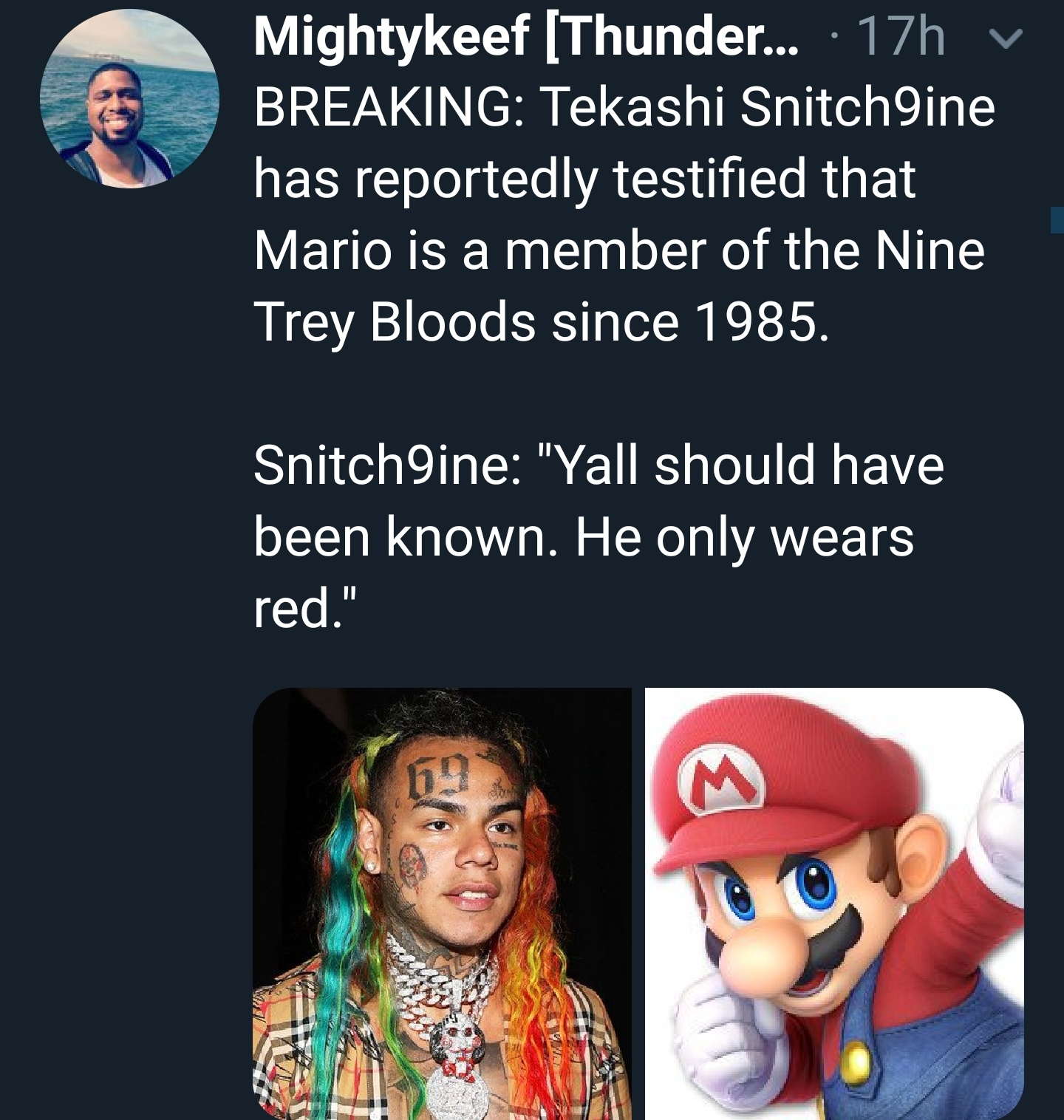Click the Mightykeef display name

pos(525,37)
